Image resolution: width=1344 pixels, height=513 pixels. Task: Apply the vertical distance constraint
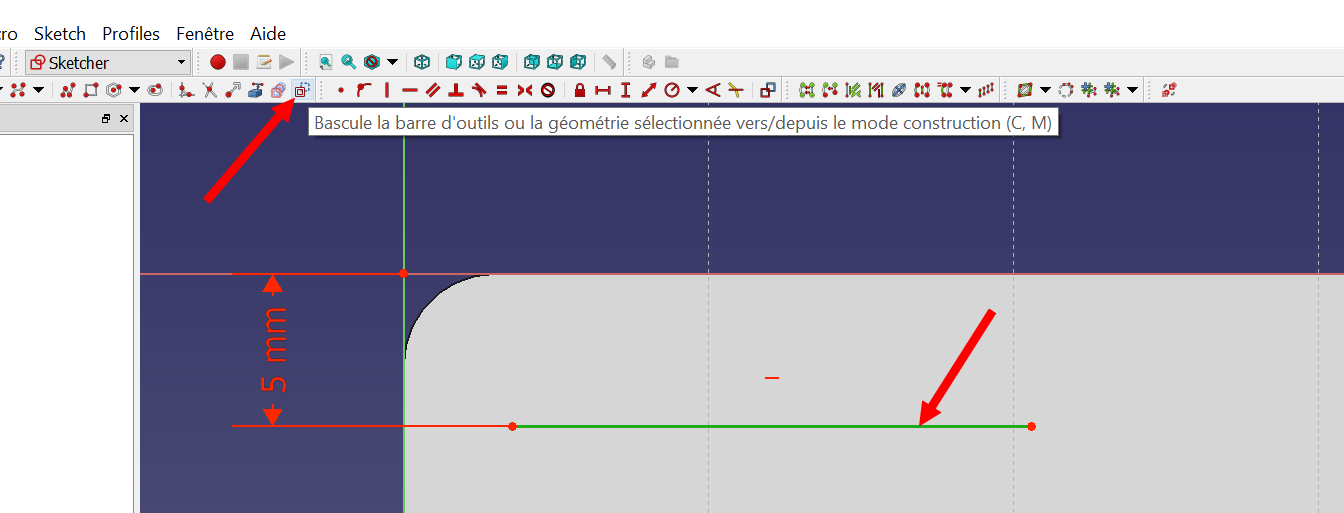pos(626,90)
